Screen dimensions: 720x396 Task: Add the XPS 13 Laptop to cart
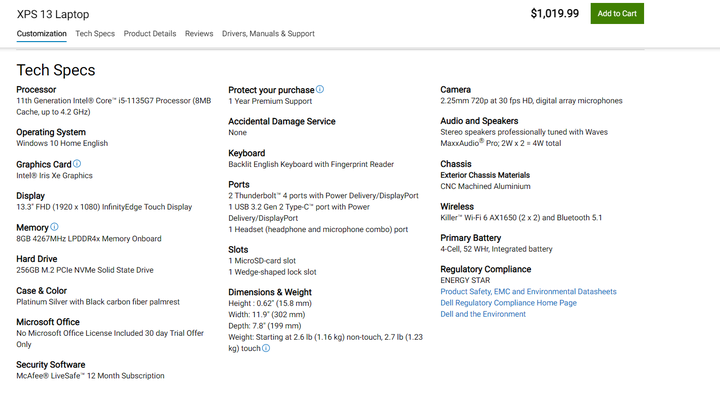pyautogui.click(x=617, y=14)
